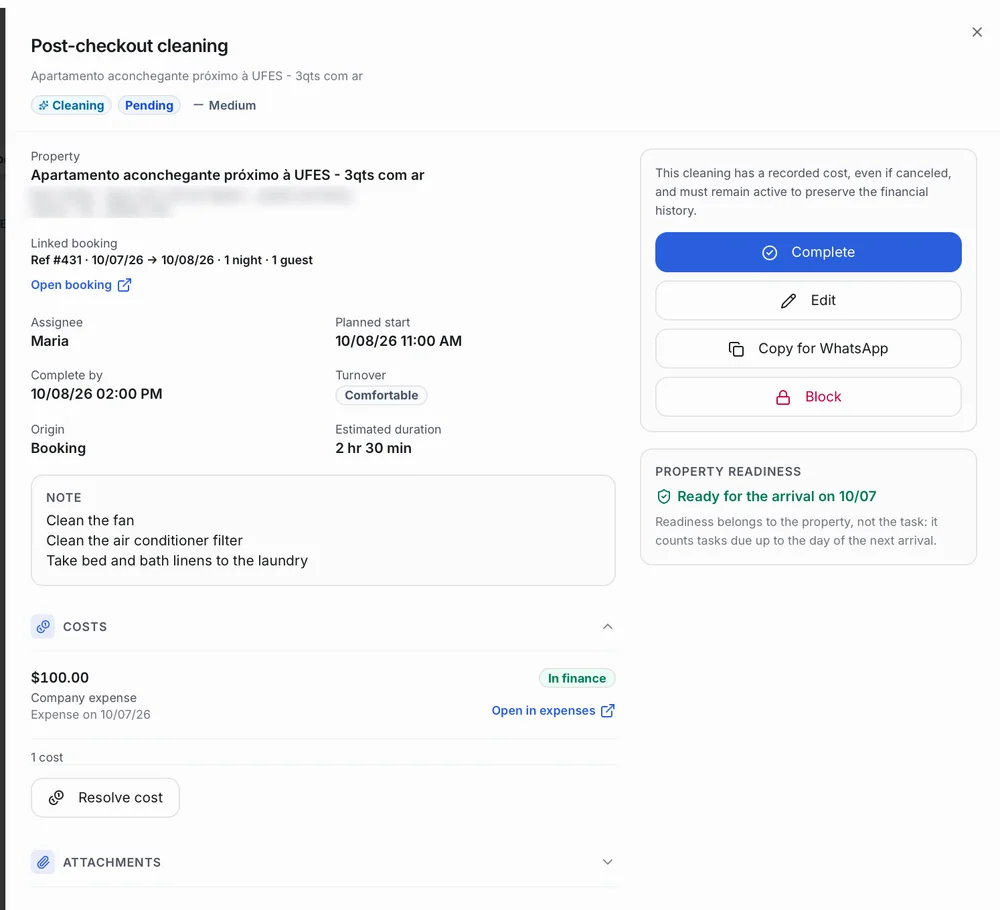
Task: Click the sparkle icon in Cleaning tag
Action: coord(43,105)
